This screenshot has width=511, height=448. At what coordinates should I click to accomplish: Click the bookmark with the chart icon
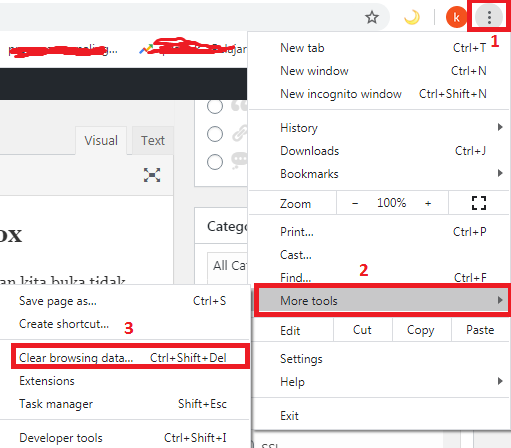click(x=193, y=49)
